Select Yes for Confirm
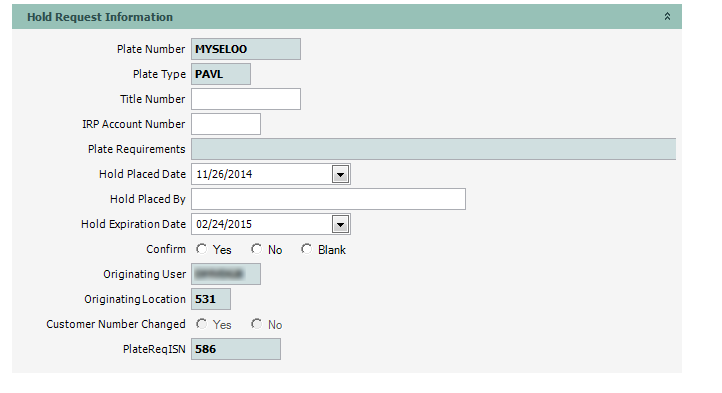The width and height of the screenshot is (722, 393). coord(201,249)
